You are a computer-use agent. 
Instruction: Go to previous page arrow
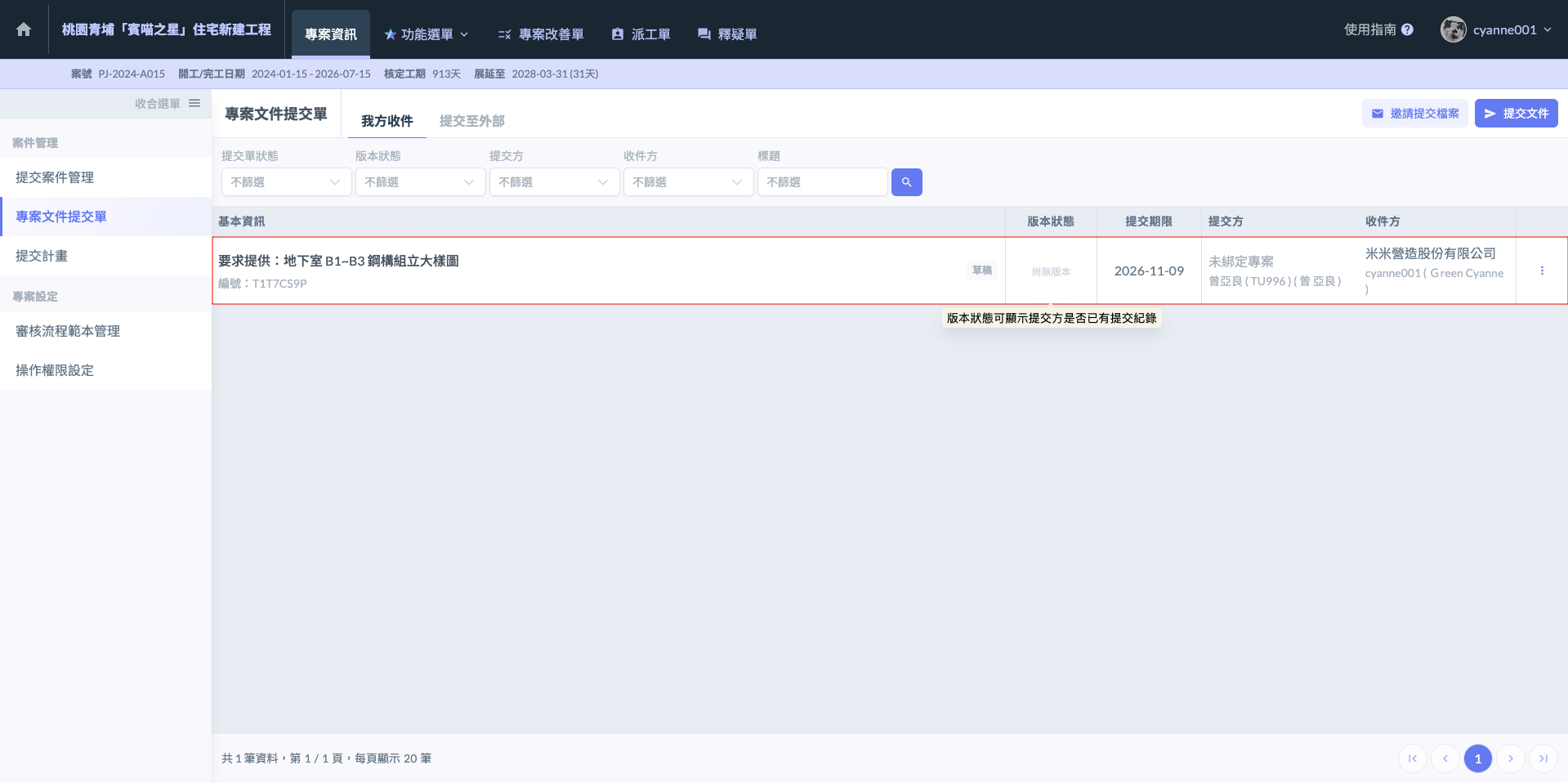click(x=1445, y=758)
